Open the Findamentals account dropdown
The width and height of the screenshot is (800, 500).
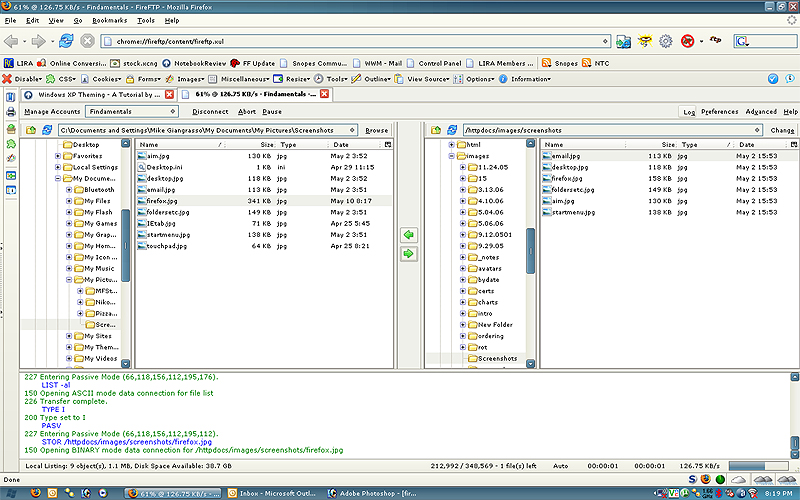173,111
